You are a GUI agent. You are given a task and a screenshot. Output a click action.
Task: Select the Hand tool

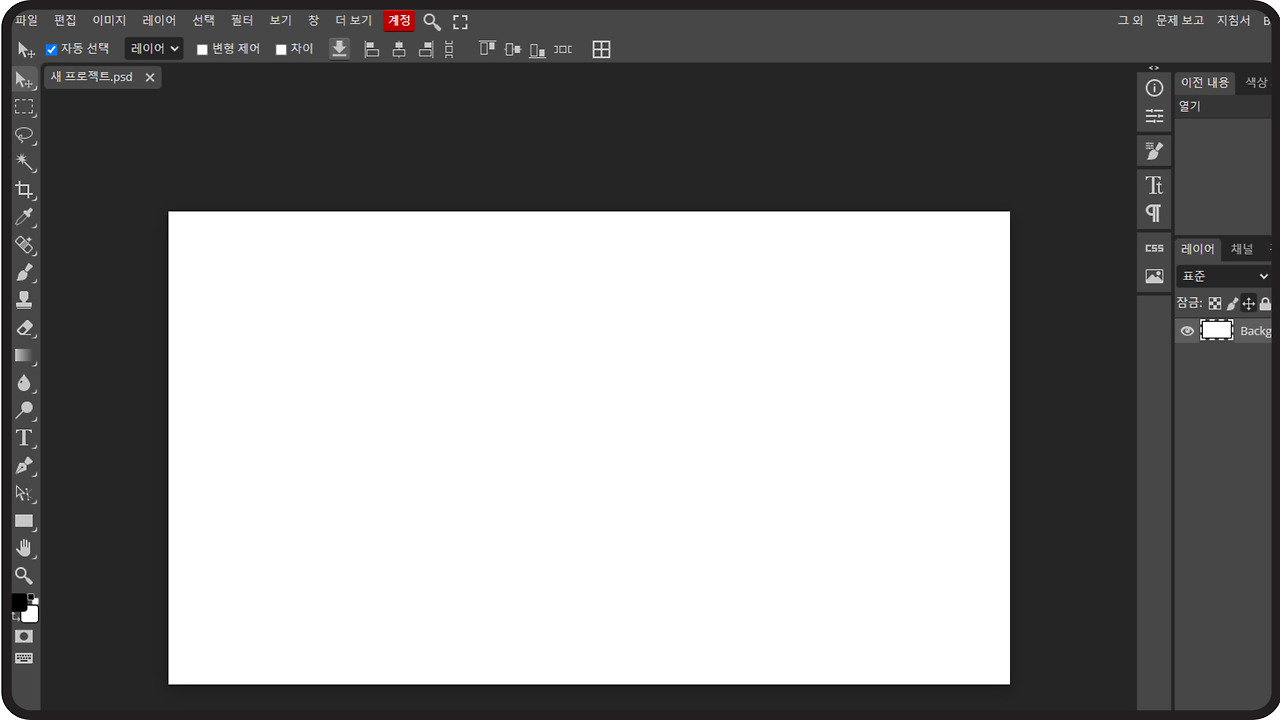pyautogui.click(x=25, y=548)
